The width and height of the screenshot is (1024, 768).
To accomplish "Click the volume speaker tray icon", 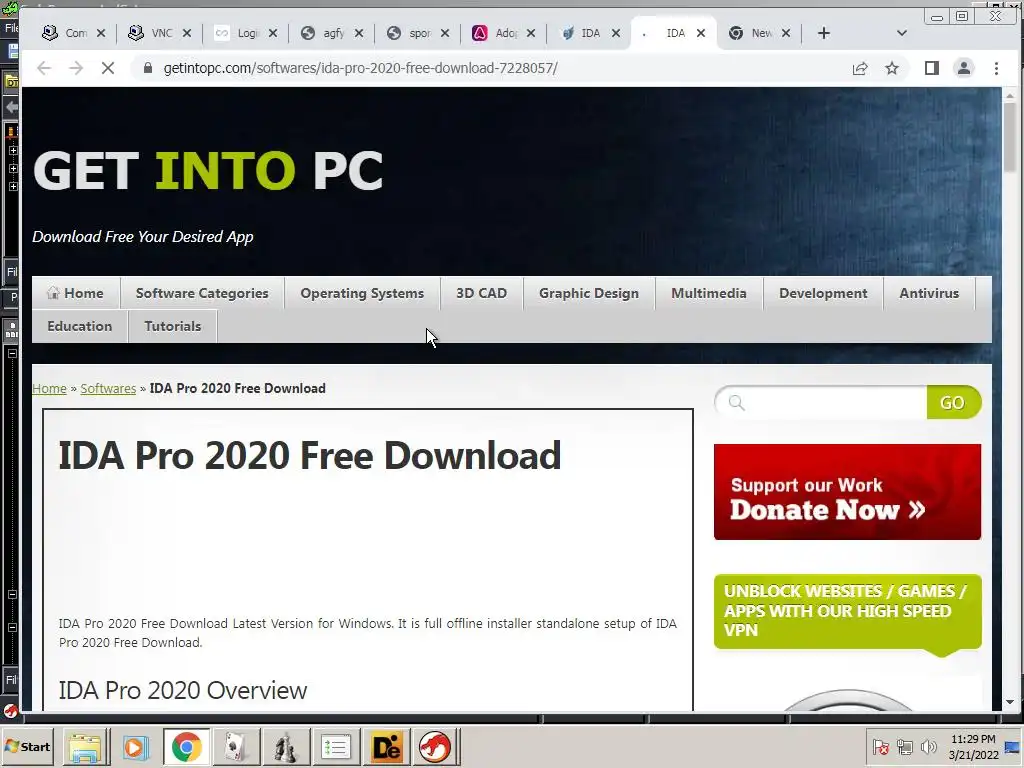I will point(928,746).
